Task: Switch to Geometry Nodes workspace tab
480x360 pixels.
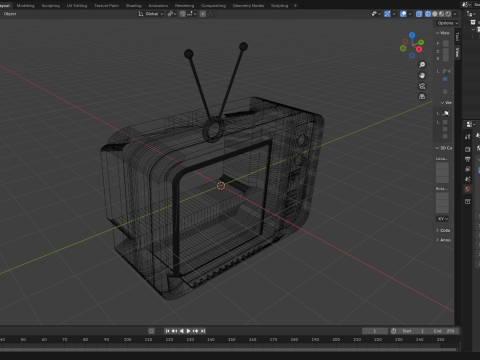Action: coord(248,5)
